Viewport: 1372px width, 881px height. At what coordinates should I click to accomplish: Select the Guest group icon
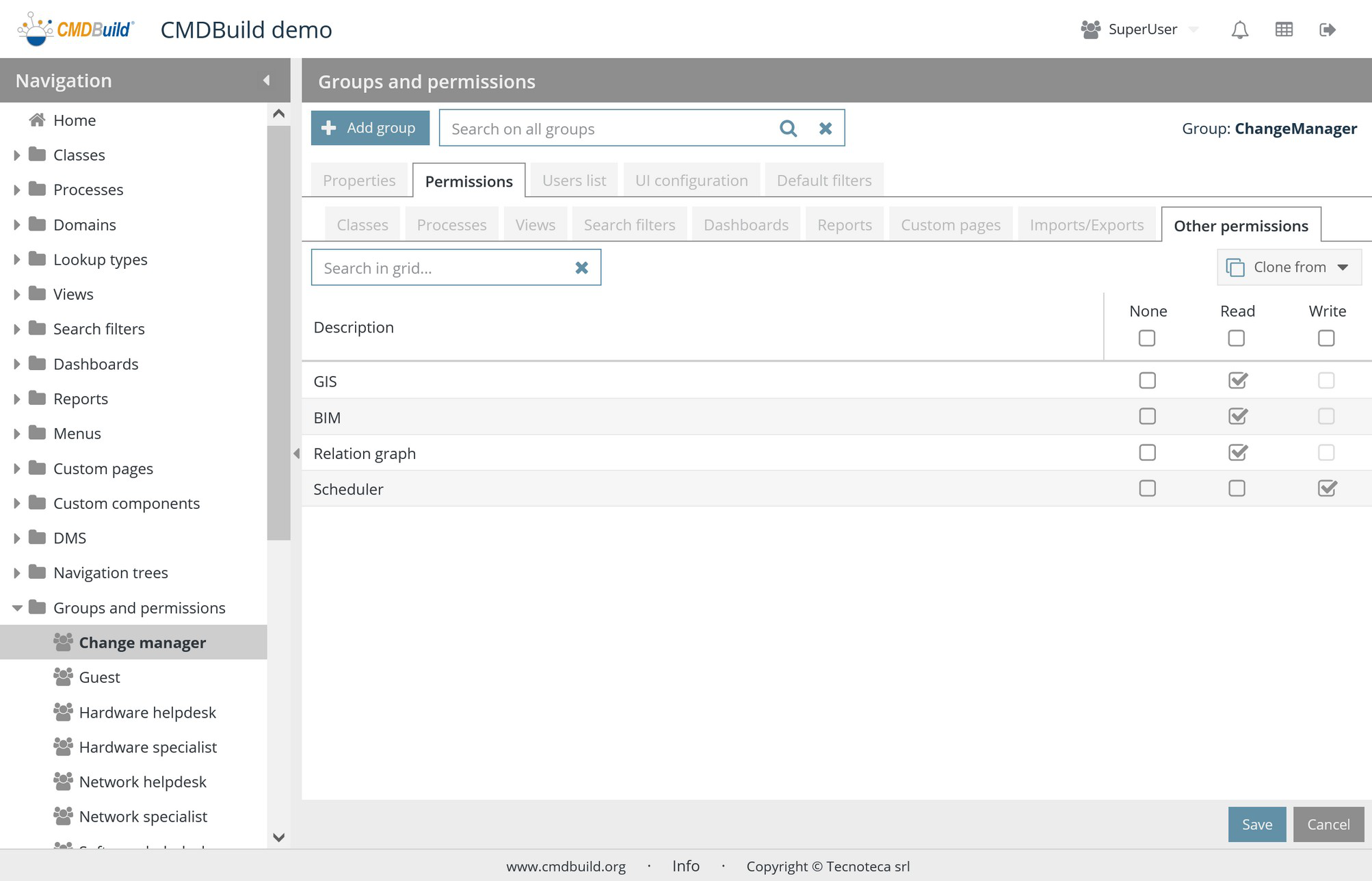pyautogui.click(x=63, y=677)
